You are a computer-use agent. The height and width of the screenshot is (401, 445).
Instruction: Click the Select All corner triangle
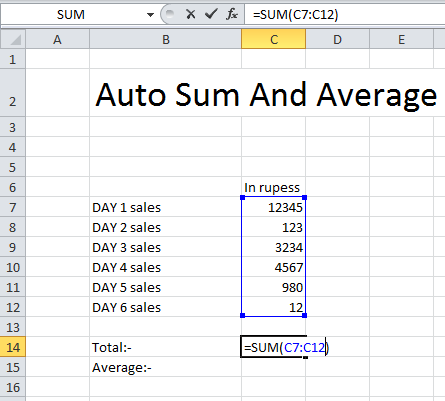(x=13, y=39)
